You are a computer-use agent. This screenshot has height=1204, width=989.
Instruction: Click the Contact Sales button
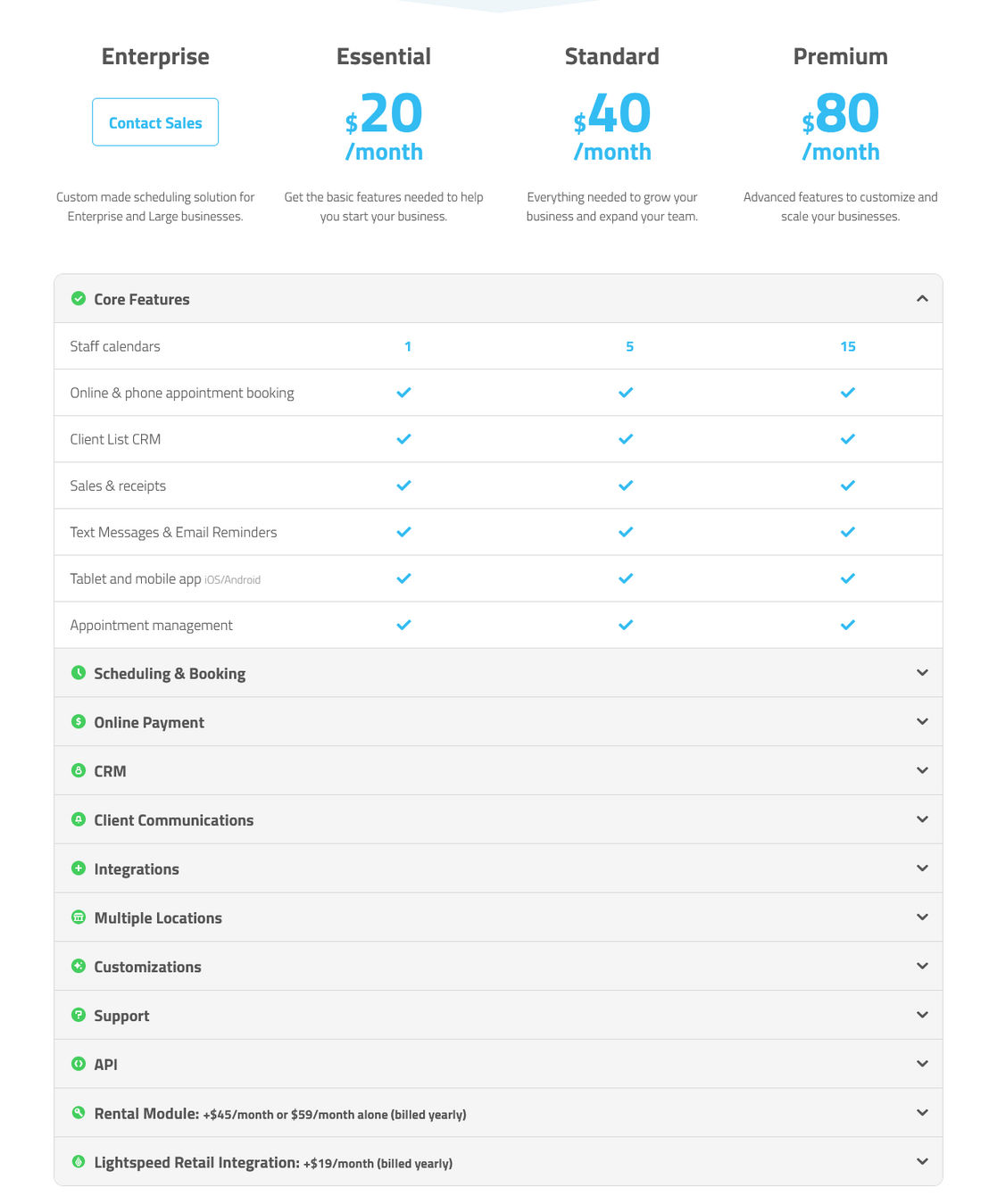155,122
